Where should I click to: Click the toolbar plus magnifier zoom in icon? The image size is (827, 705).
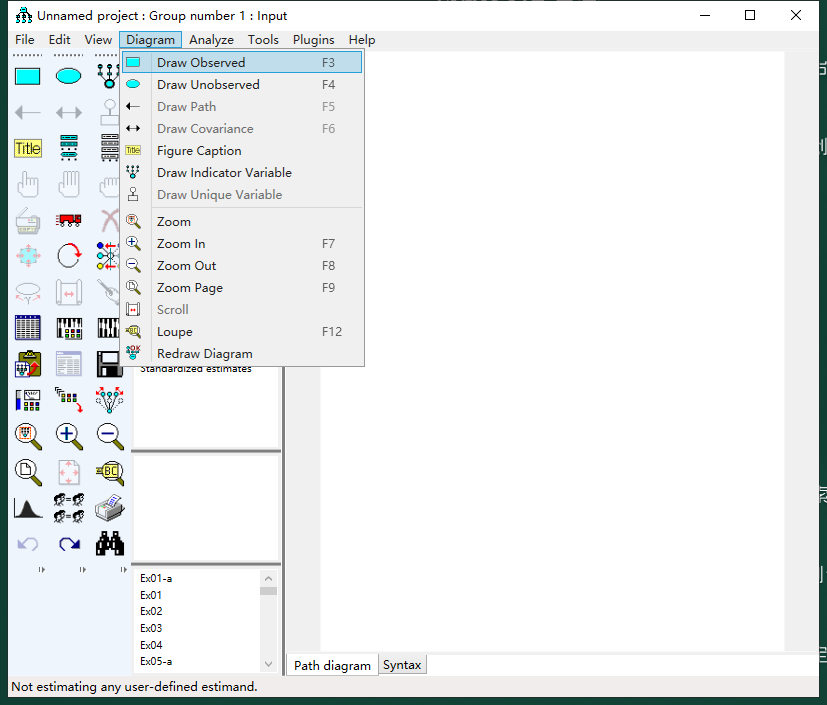69,436
